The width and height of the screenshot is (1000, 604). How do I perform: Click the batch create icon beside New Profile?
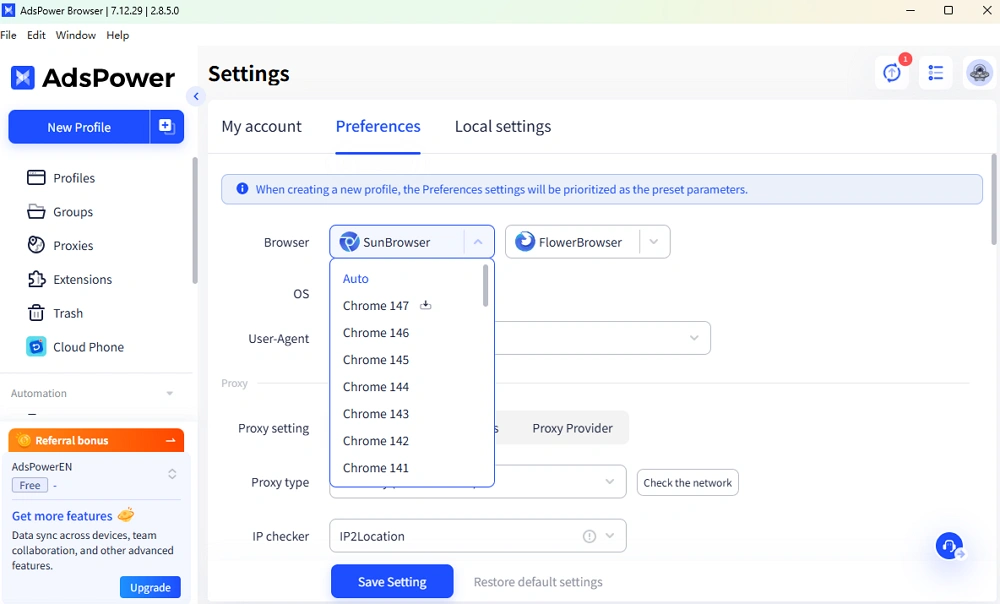pyautogui.click(x=166, y=126)
